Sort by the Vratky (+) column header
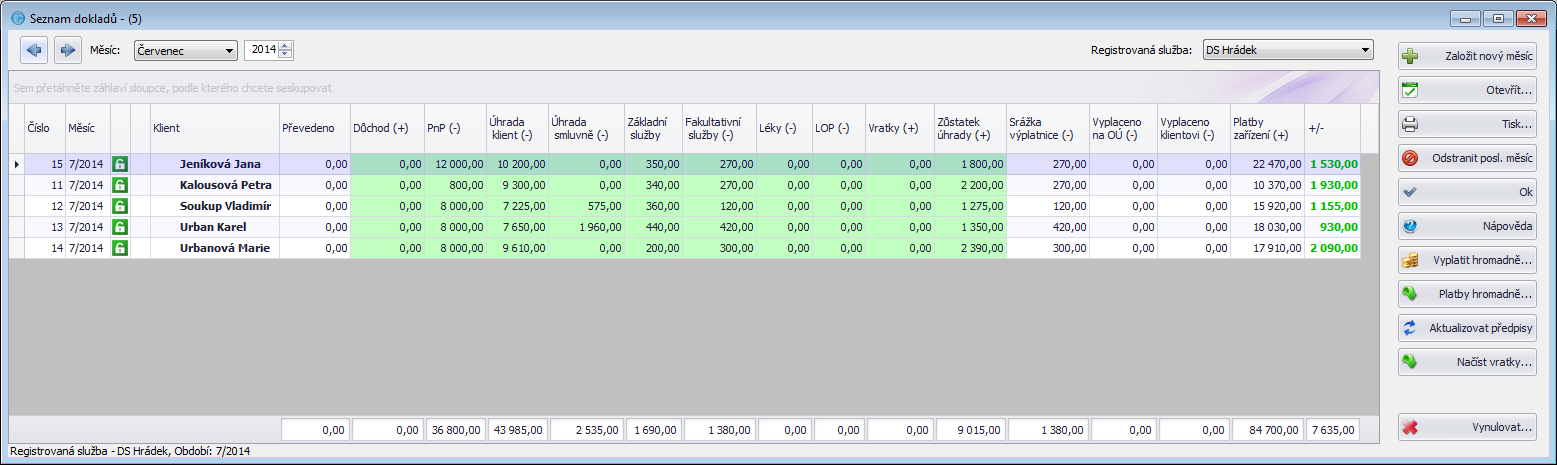Image resolution: width=1557 pixels, height=465 pixels. point(900,128)
